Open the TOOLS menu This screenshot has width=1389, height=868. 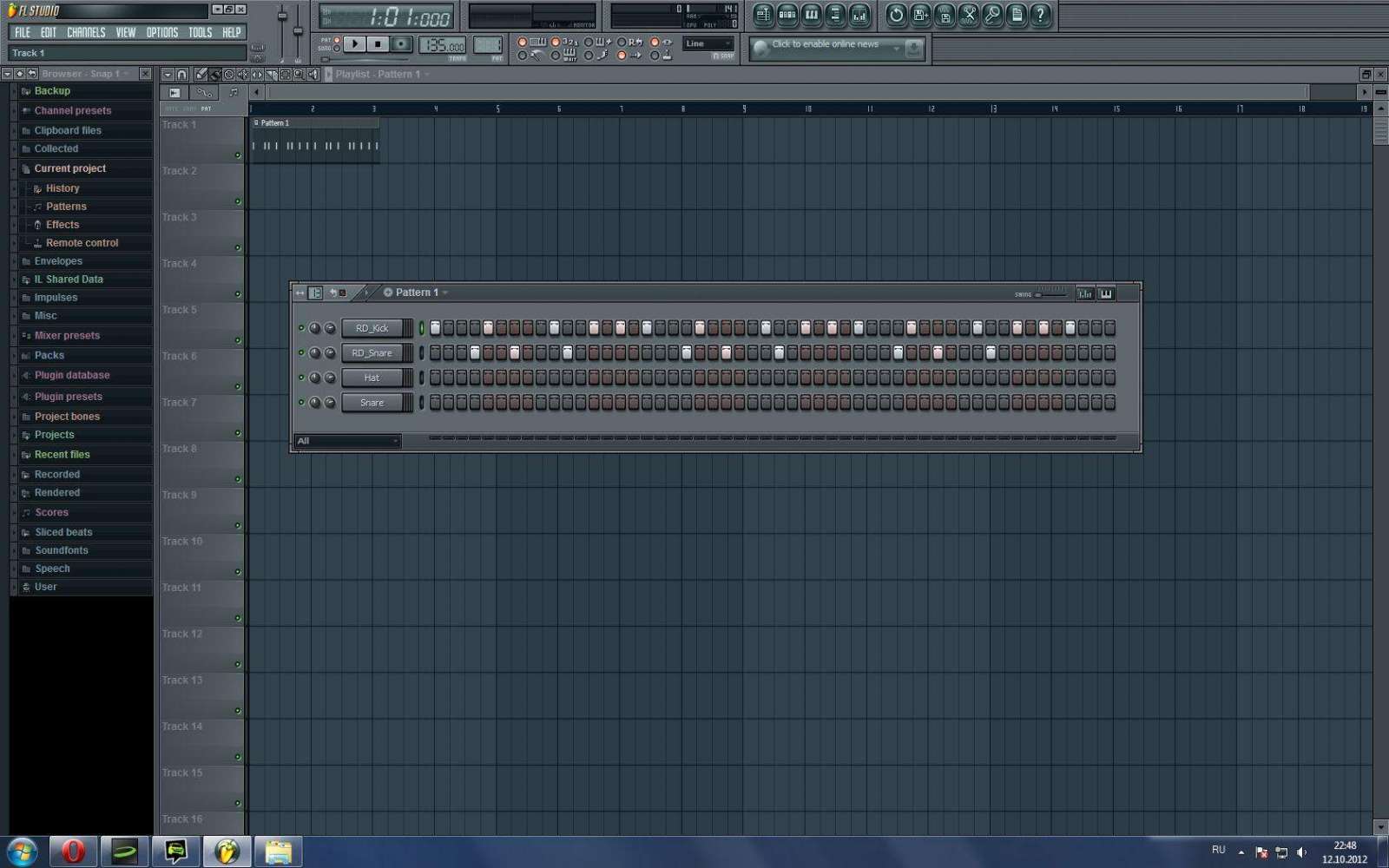pyautogui.click(x=200, y=32)
